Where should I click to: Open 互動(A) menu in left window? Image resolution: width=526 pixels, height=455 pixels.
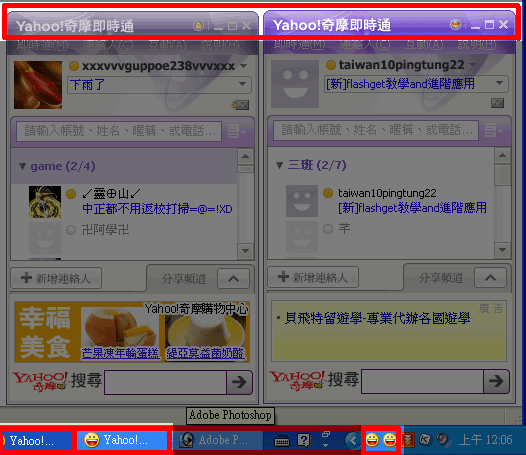[167, 45]
